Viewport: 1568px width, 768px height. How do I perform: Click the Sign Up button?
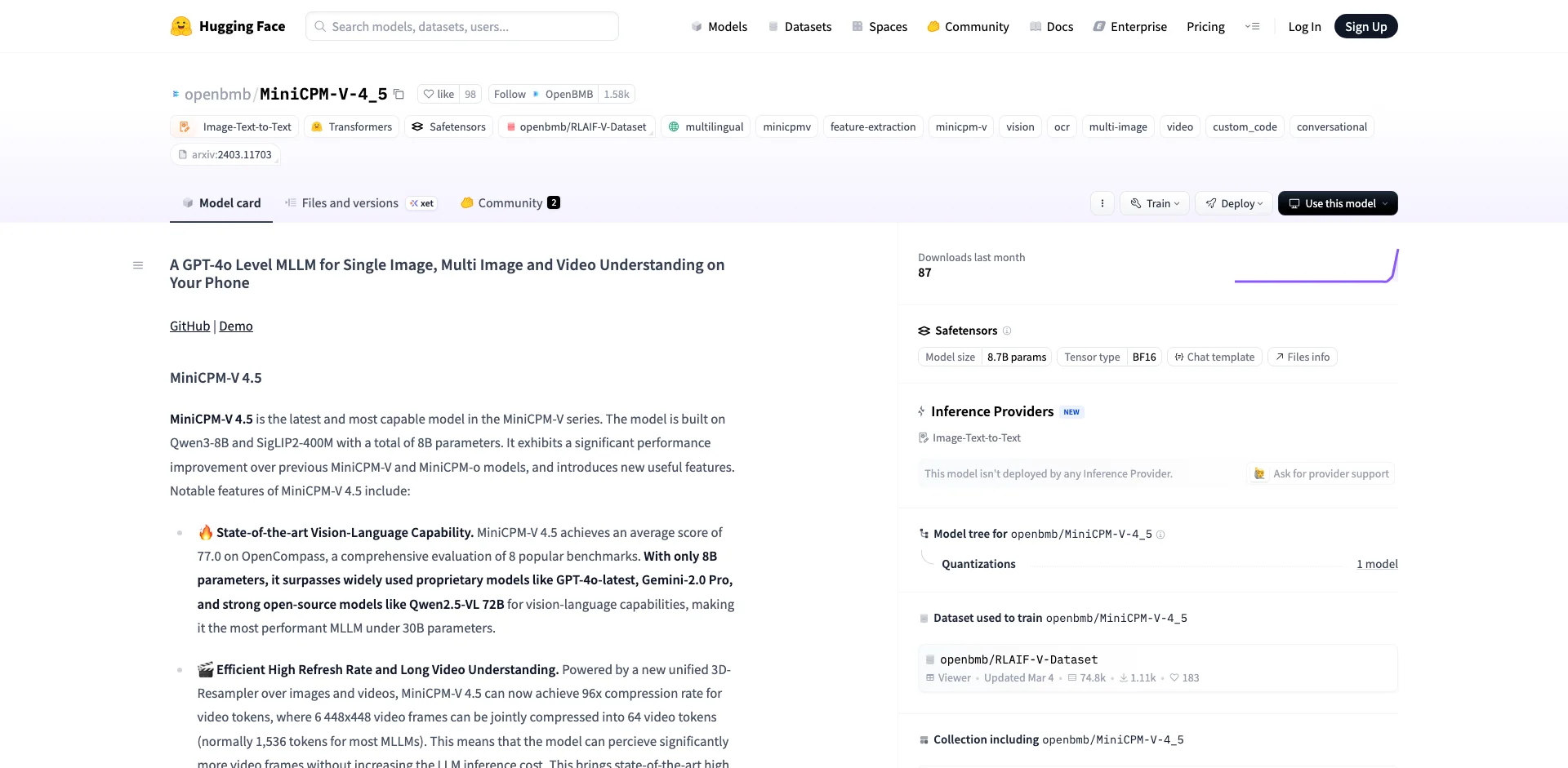coord(1365,25)
